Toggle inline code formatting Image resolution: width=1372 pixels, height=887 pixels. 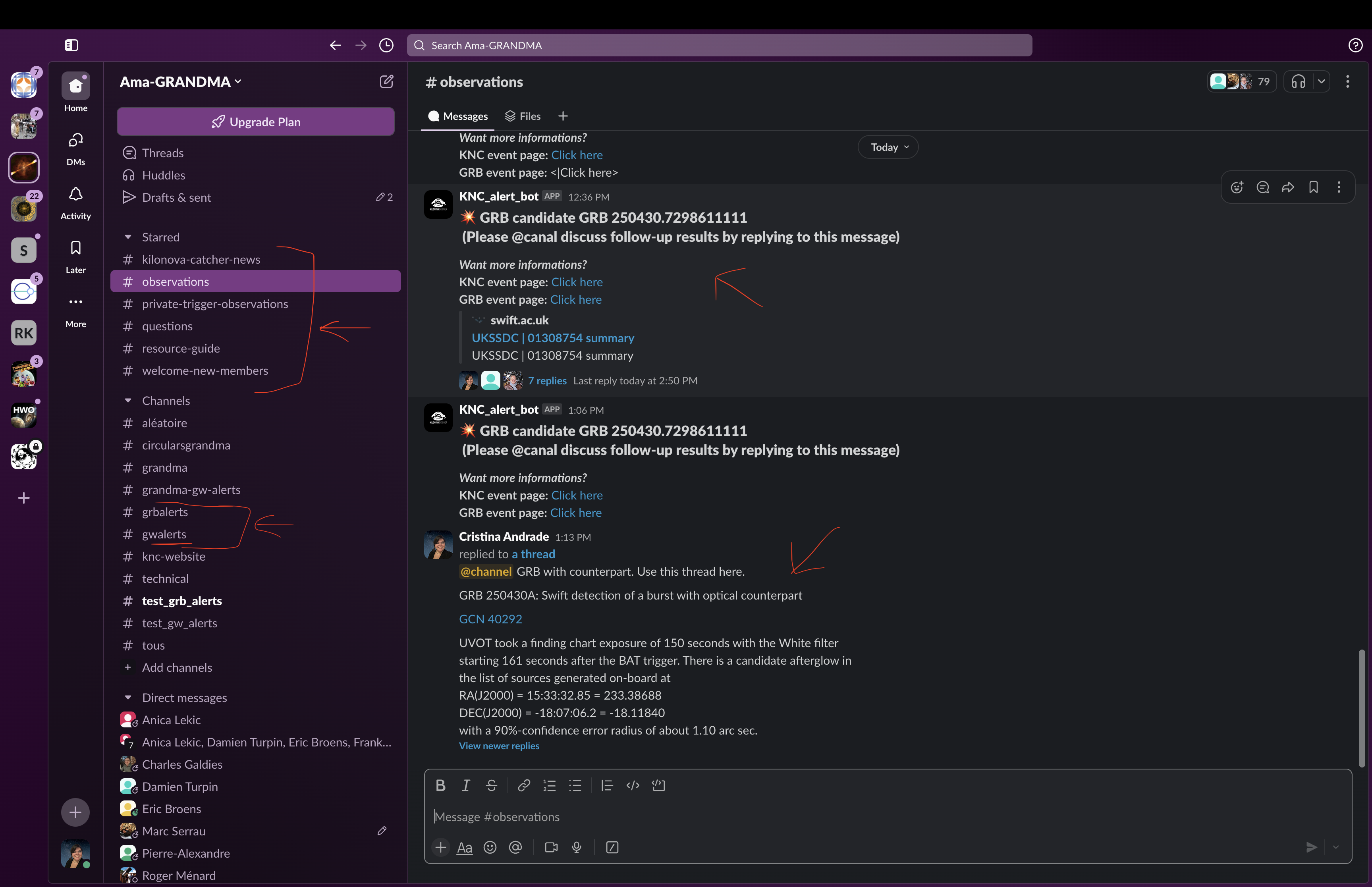pyautogui.click(x=633, y=786)
